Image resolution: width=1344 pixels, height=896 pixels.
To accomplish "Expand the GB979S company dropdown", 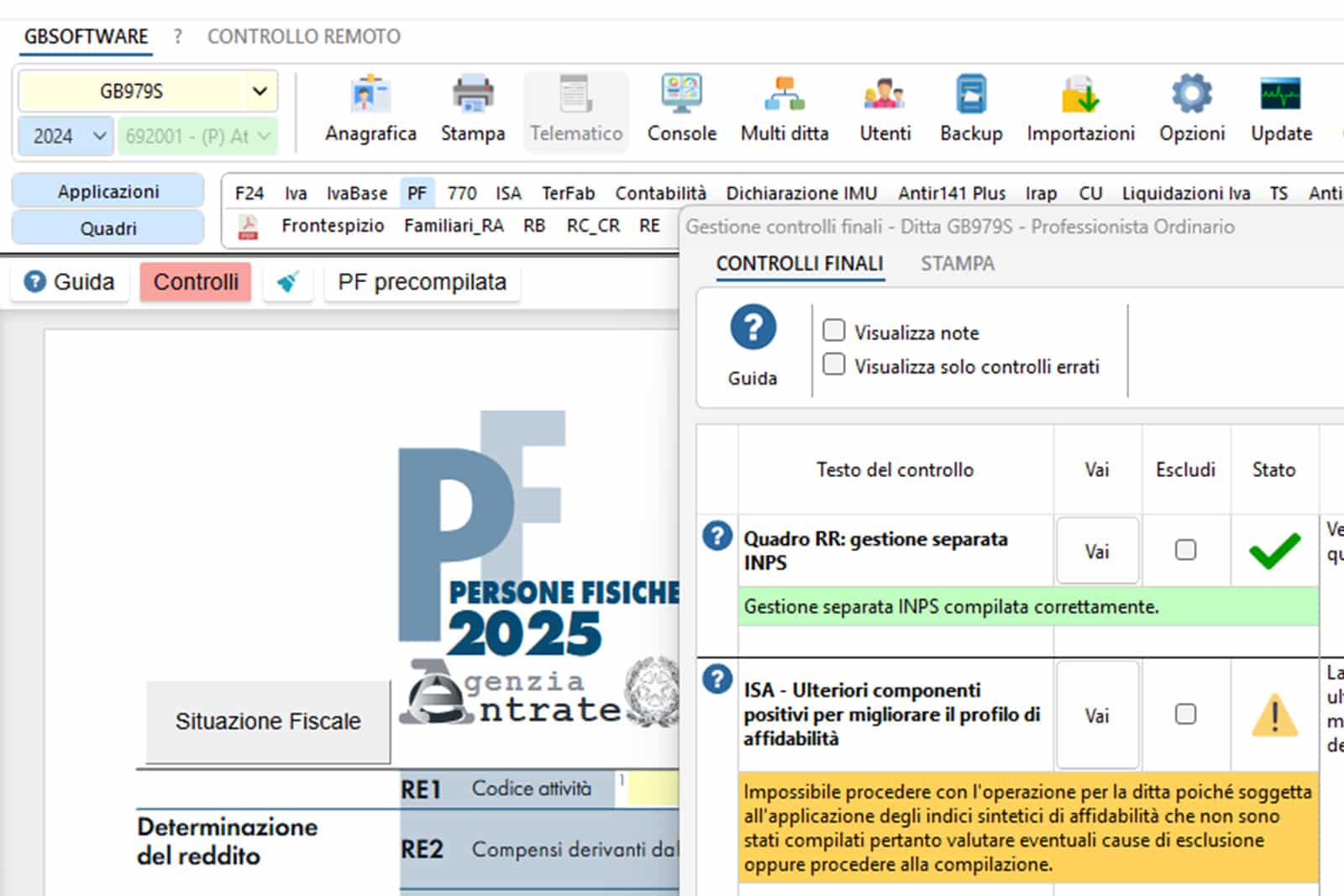I will click(x=260, y=91).
